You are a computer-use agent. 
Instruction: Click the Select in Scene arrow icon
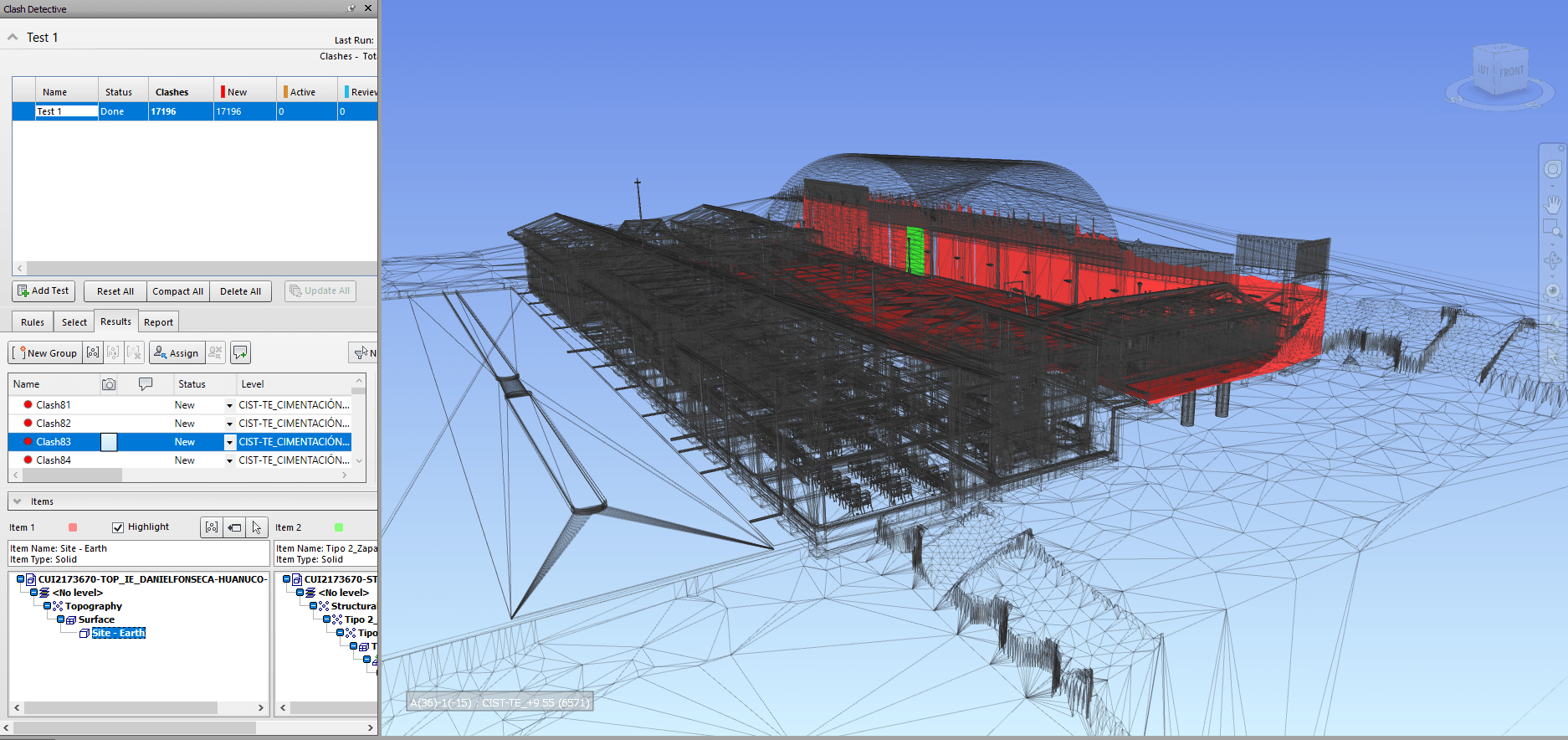click(257, 527)
